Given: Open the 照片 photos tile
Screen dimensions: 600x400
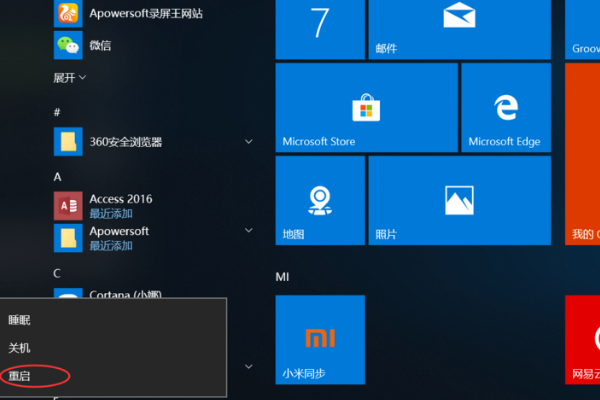Looking at the screenshot, I should pos(460,200).
